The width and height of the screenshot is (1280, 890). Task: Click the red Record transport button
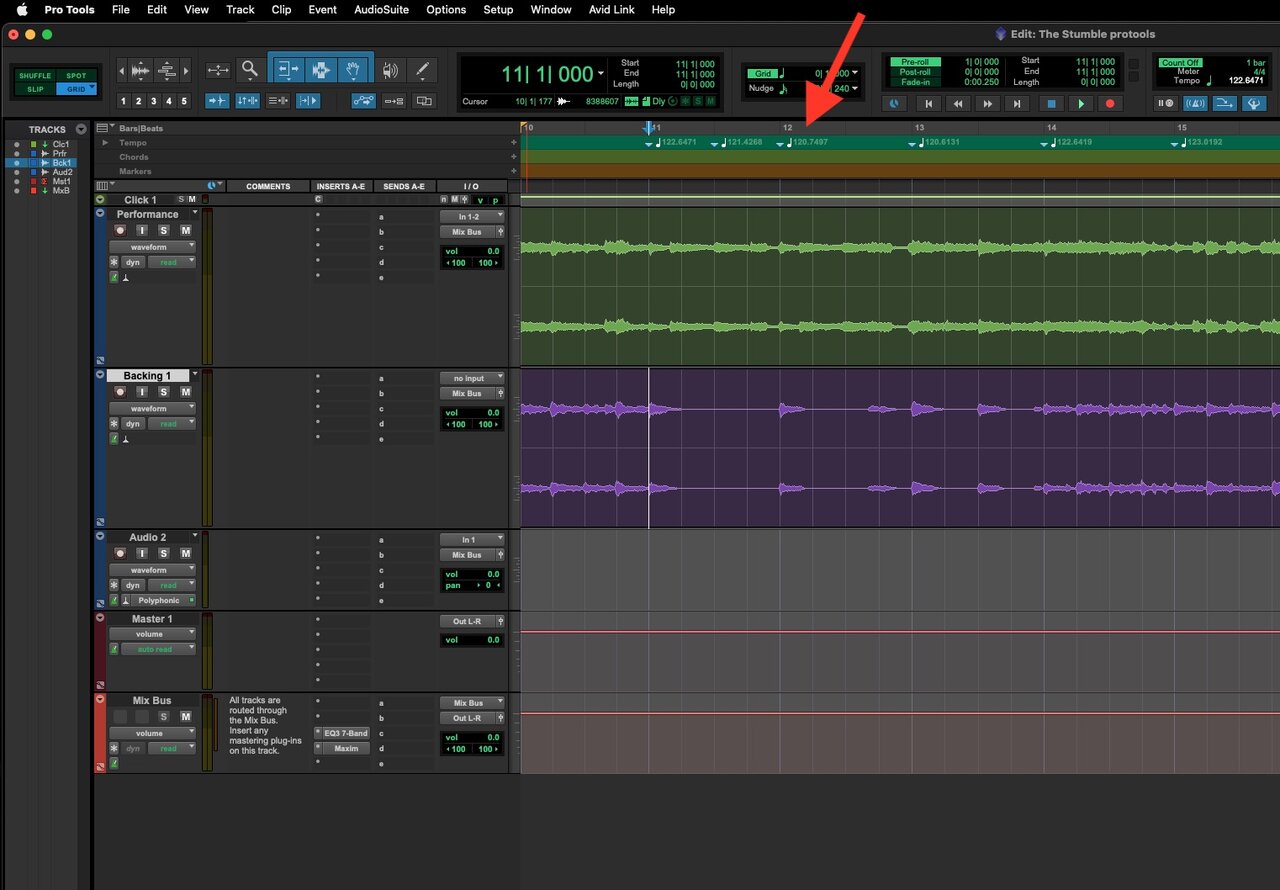tap(1110, 103)
